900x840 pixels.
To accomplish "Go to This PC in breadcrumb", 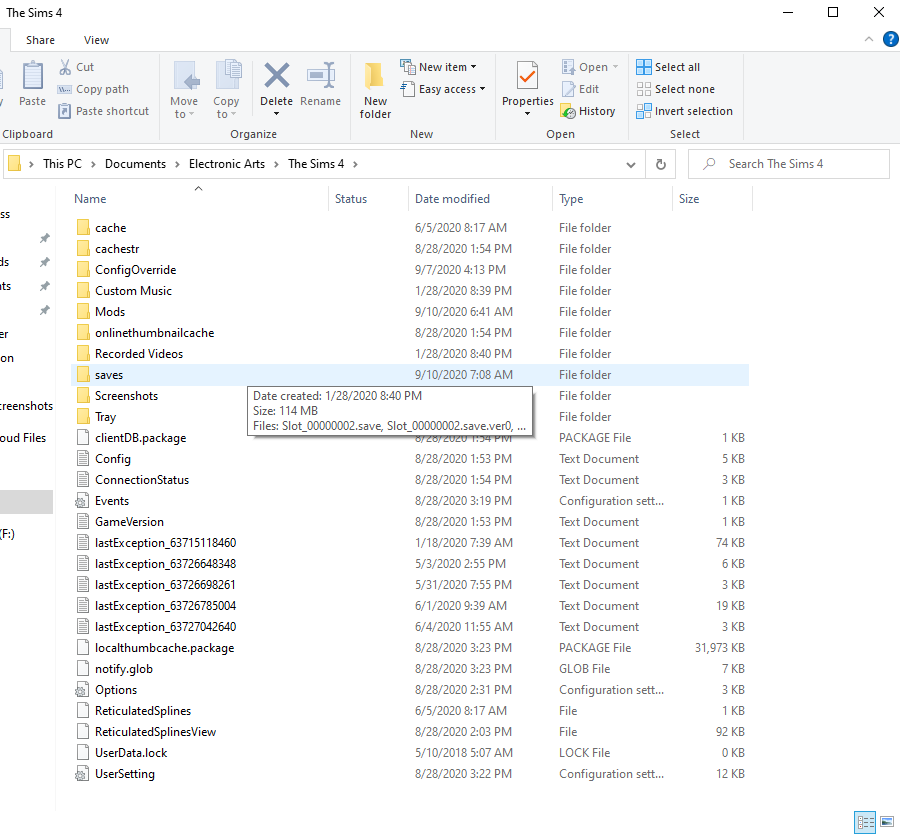I will 63,164.
